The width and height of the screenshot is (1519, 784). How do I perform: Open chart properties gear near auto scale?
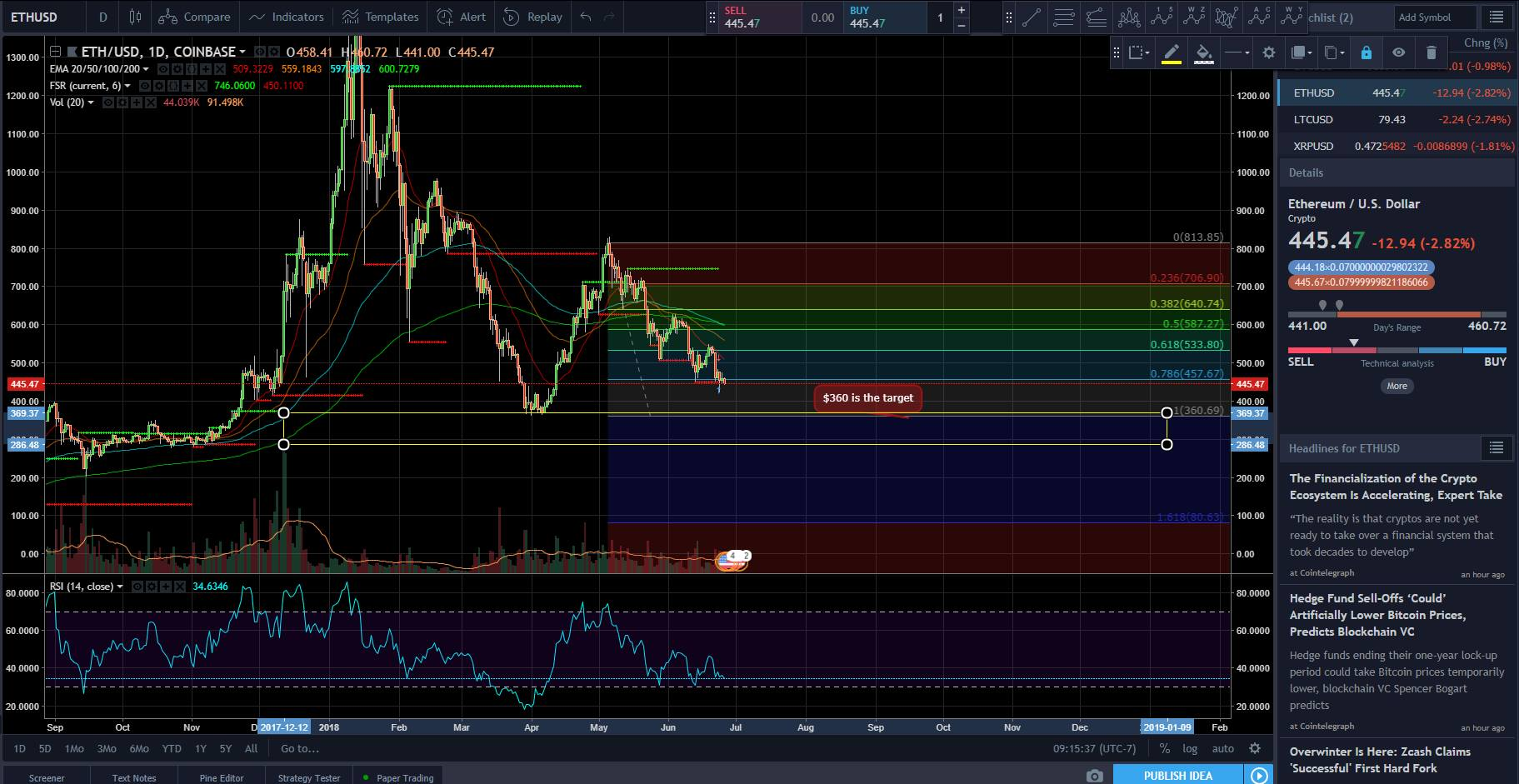(1255, 748)
